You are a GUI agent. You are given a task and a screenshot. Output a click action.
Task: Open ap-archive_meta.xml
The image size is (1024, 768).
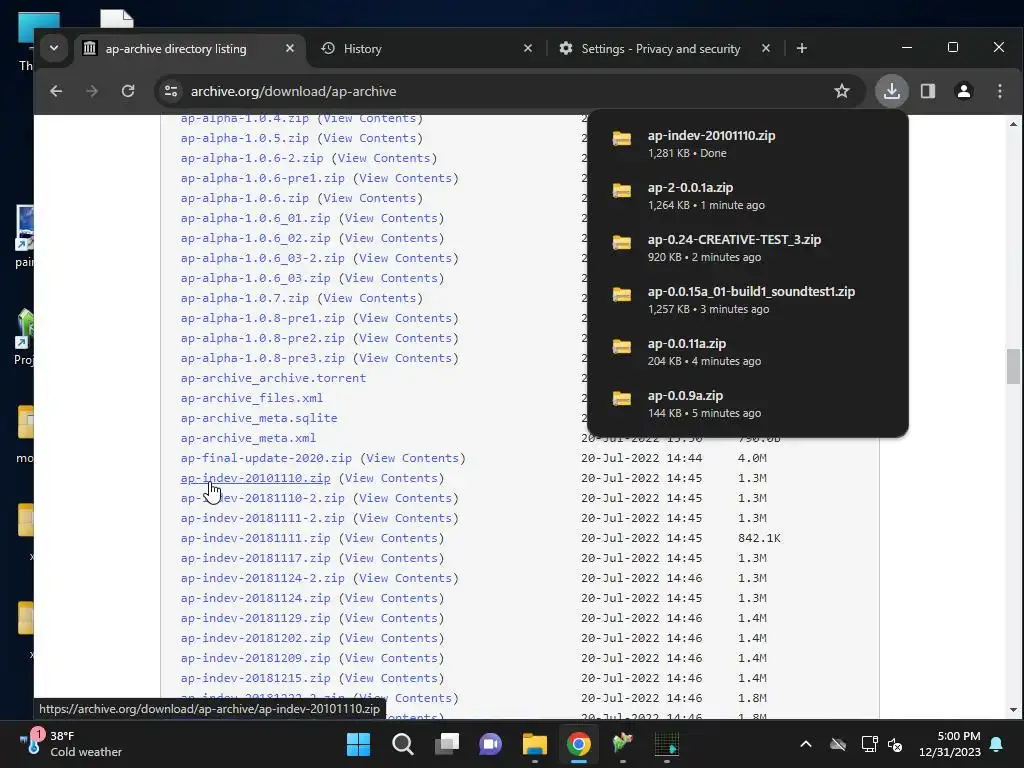pos(248,438)
